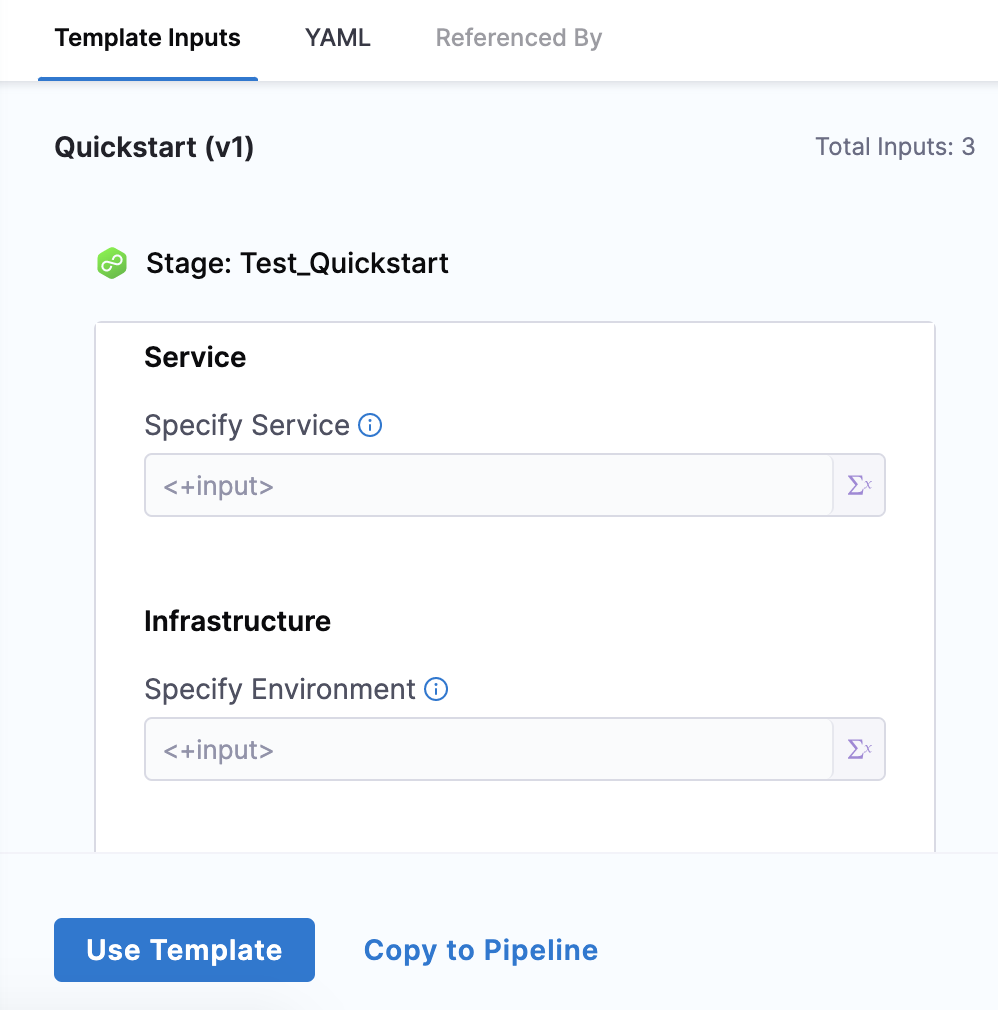This screenshot has height=1010, width=998.
Task: Click the Specify Environment field label
Action: pyautogui.click(x=280, y=690)
